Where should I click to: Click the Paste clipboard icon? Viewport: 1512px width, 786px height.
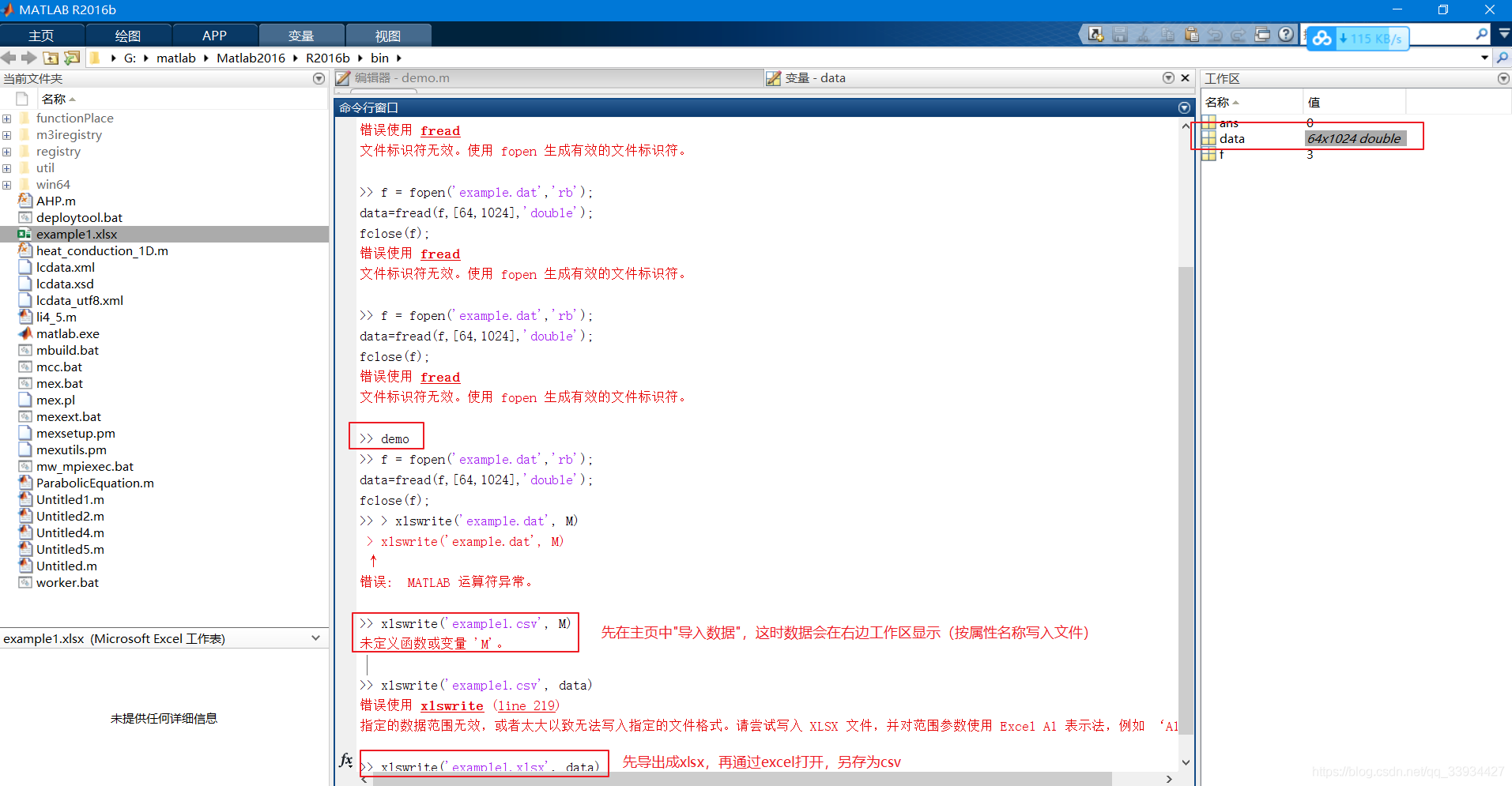[1191, 35]
